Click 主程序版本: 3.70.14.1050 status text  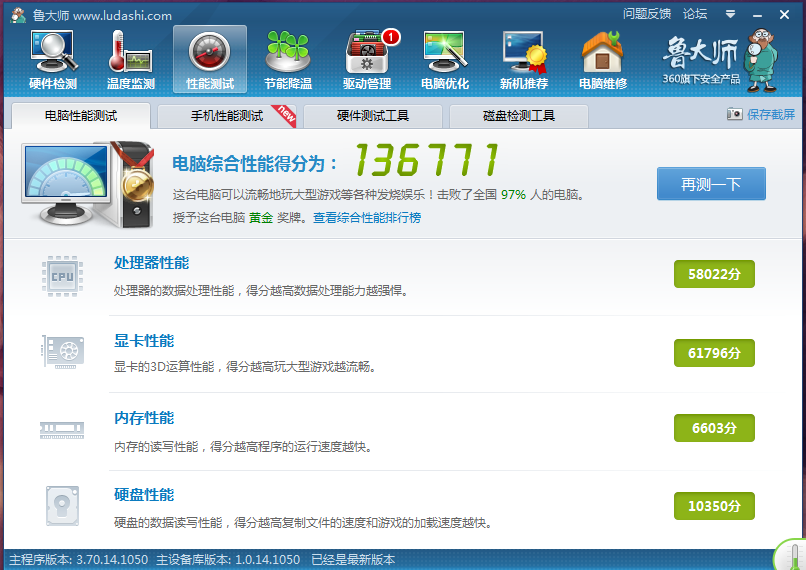coord(79,559)
